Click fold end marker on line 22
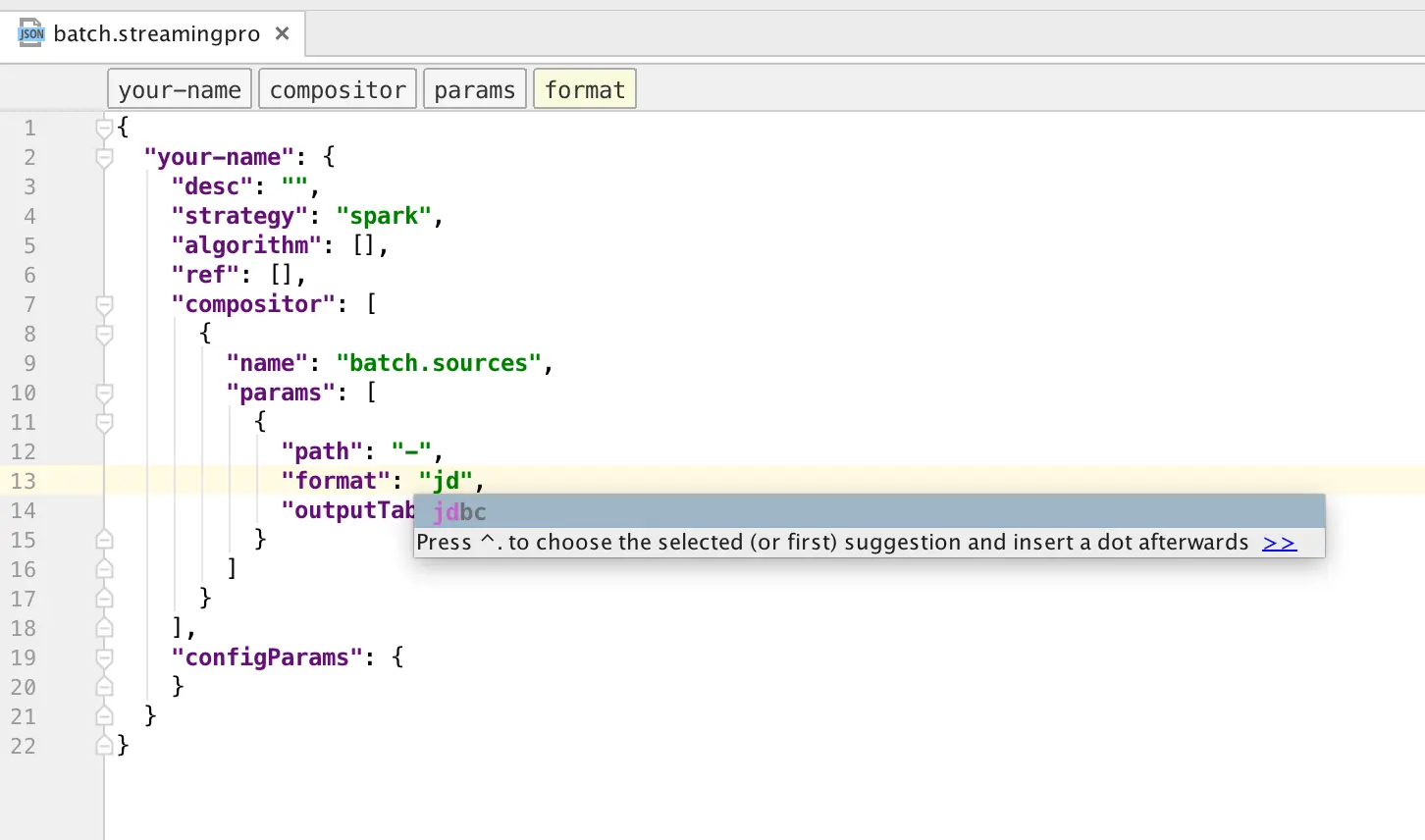The image size is (1425, 840). pos(105,746)
